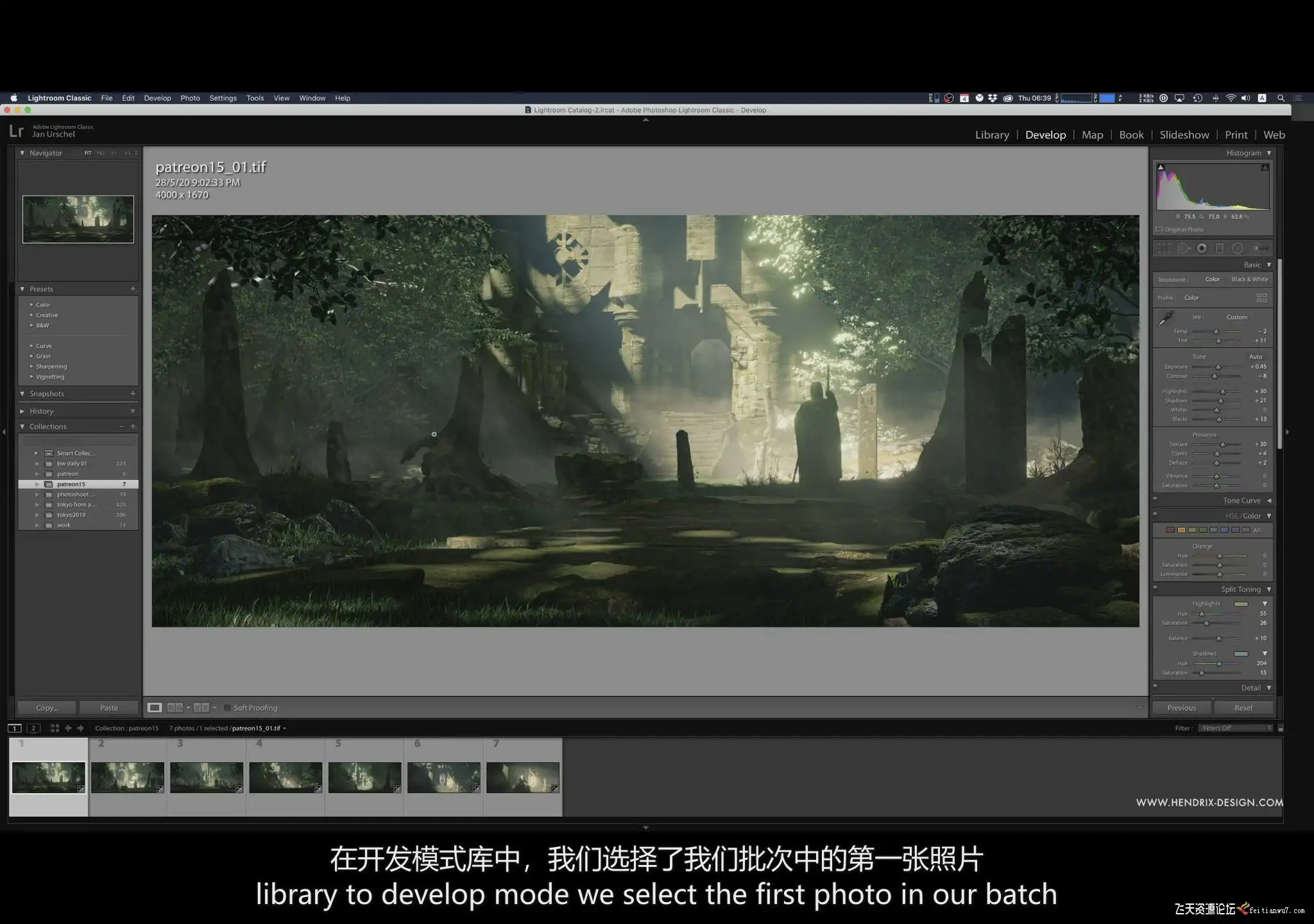1314x924 pixels.
Task: Click the Previous button
Action: point(1181,708)
